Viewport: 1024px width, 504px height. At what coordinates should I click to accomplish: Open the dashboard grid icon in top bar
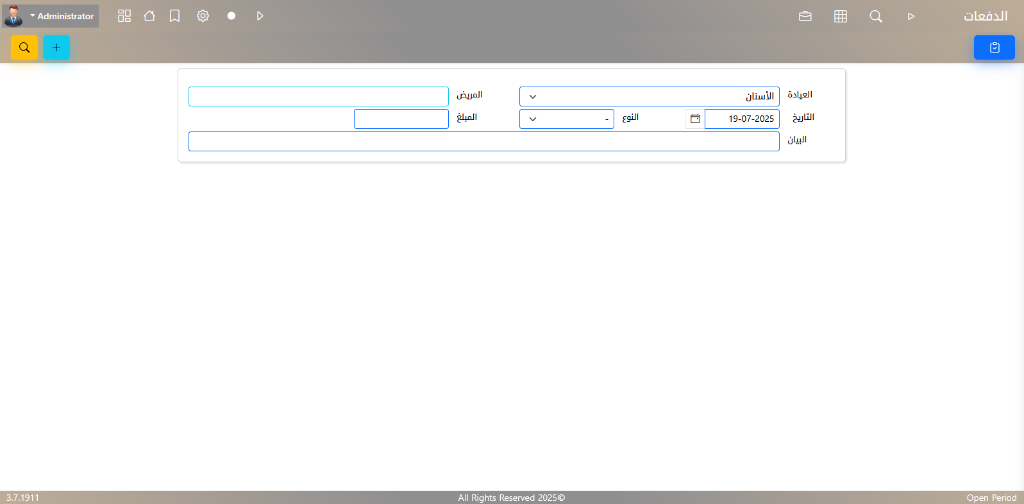coord(124,16)
